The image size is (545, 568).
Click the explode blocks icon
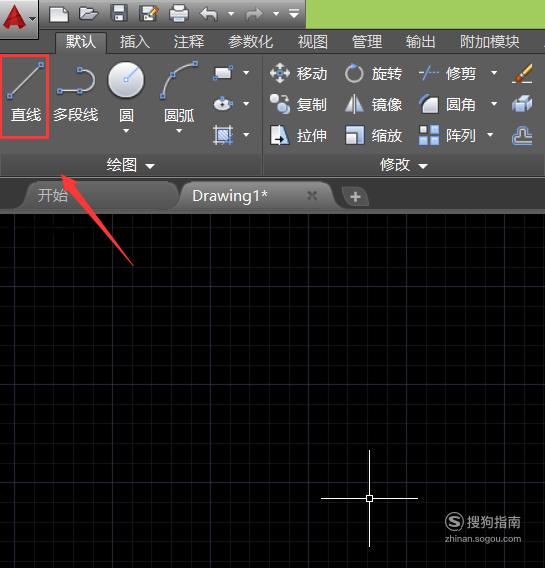pos(522,104)
